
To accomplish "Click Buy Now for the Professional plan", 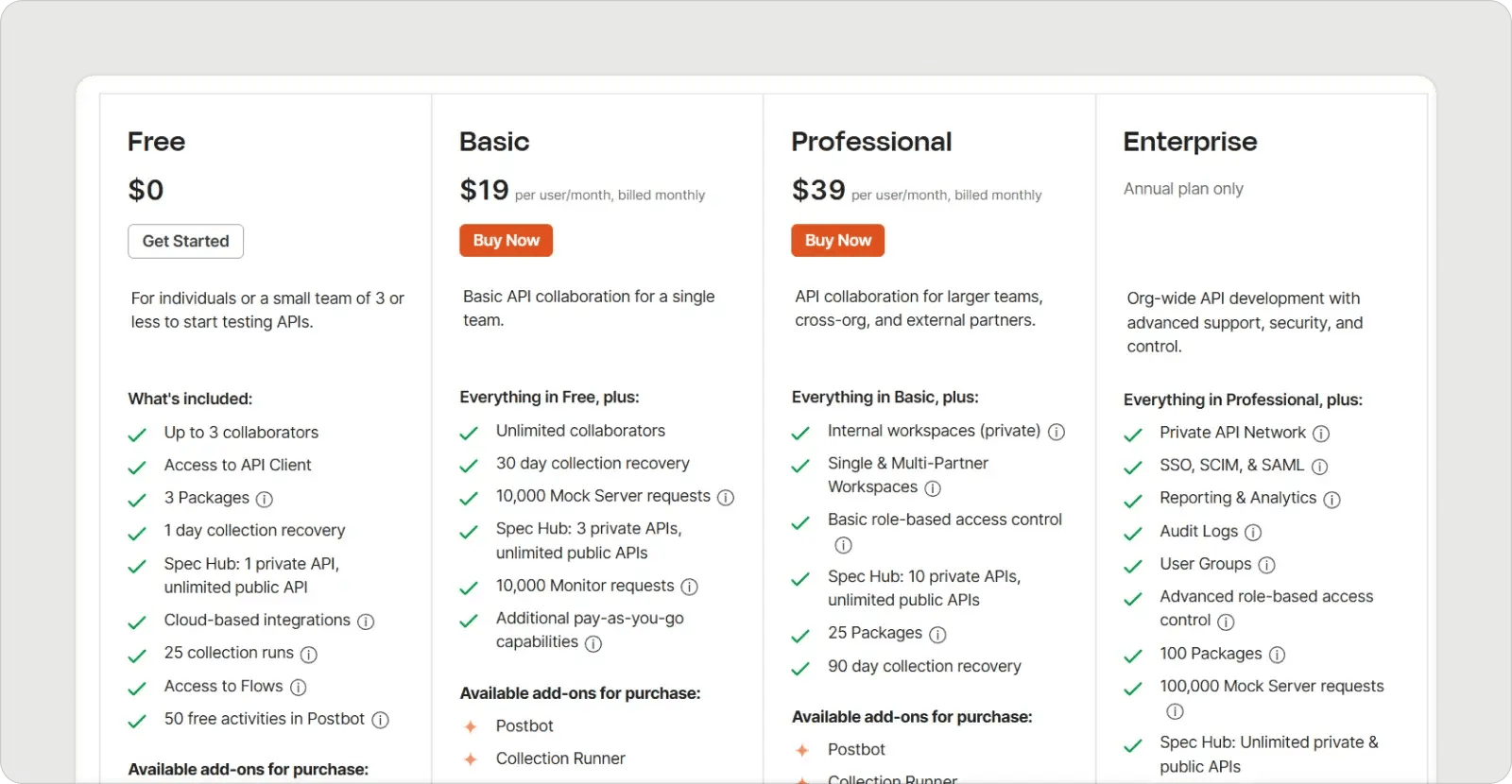I will click(x=838, y=240).
